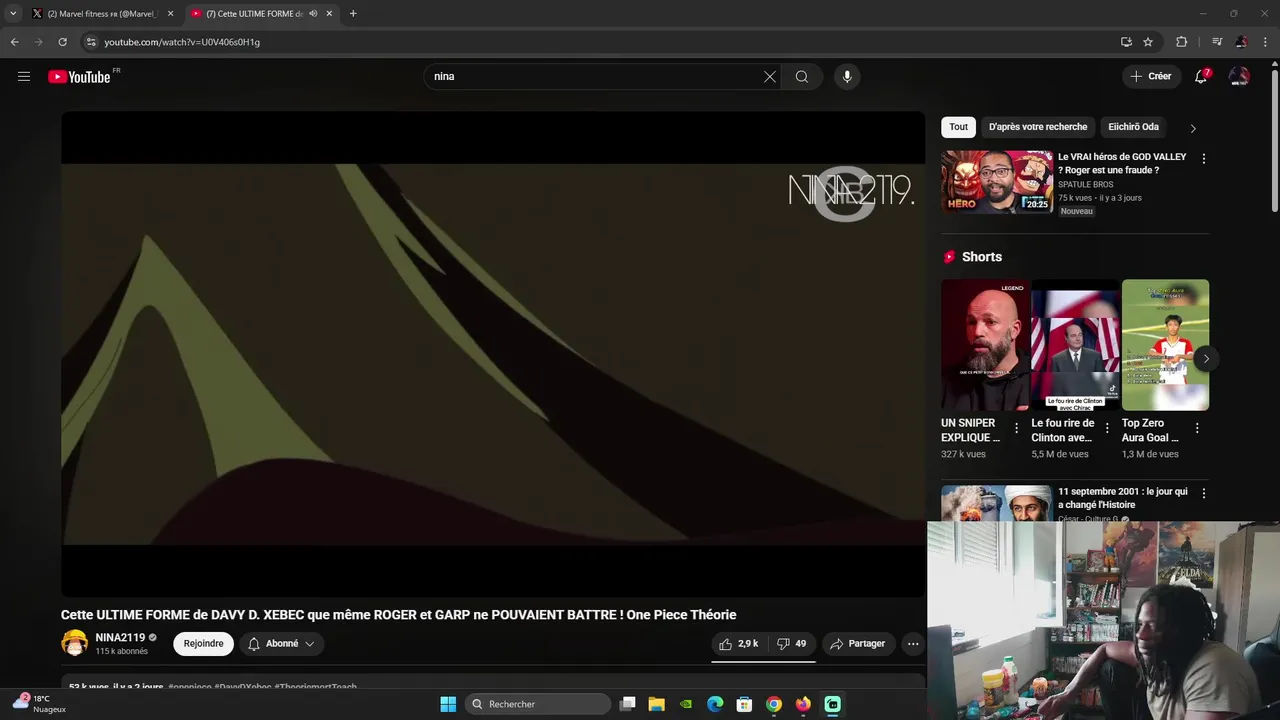Open SPATULE BROS channel link
Viewport: 1280px width, 720px height.
(1085, 184)
